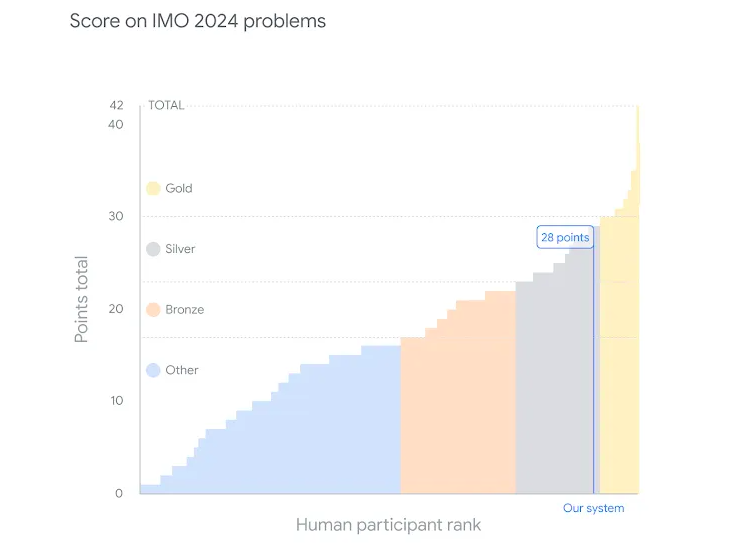Click the Bronze legend text
Viewport: 749px width, 543px height.
coord(185,309)
